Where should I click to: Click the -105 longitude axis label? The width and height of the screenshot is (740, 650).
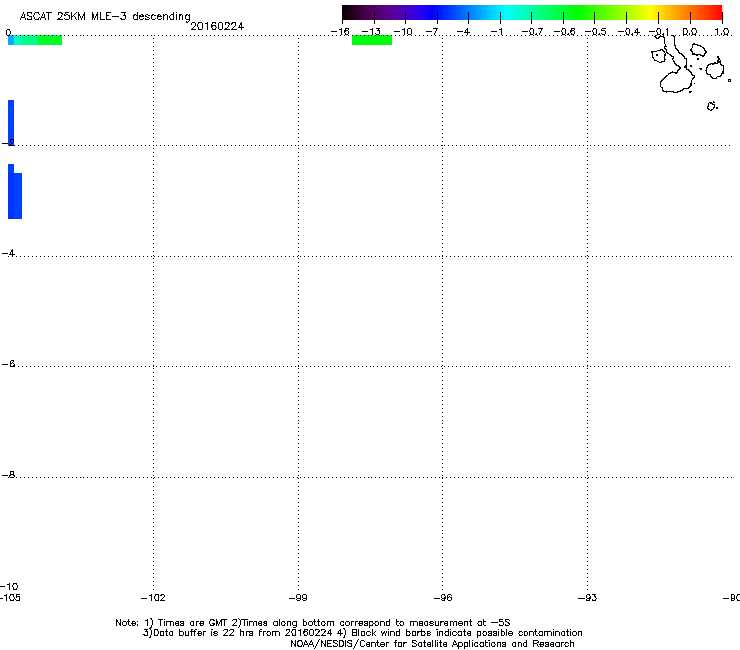coord(10,598)
